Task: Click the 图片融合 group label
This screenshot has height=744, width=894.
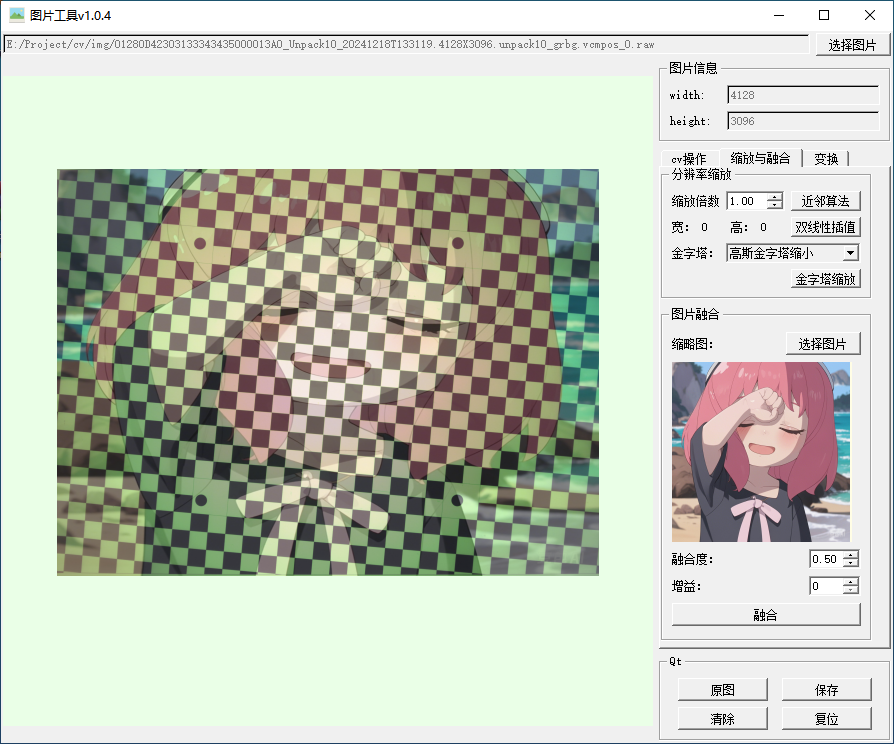Action: click(x=695, y=314)
